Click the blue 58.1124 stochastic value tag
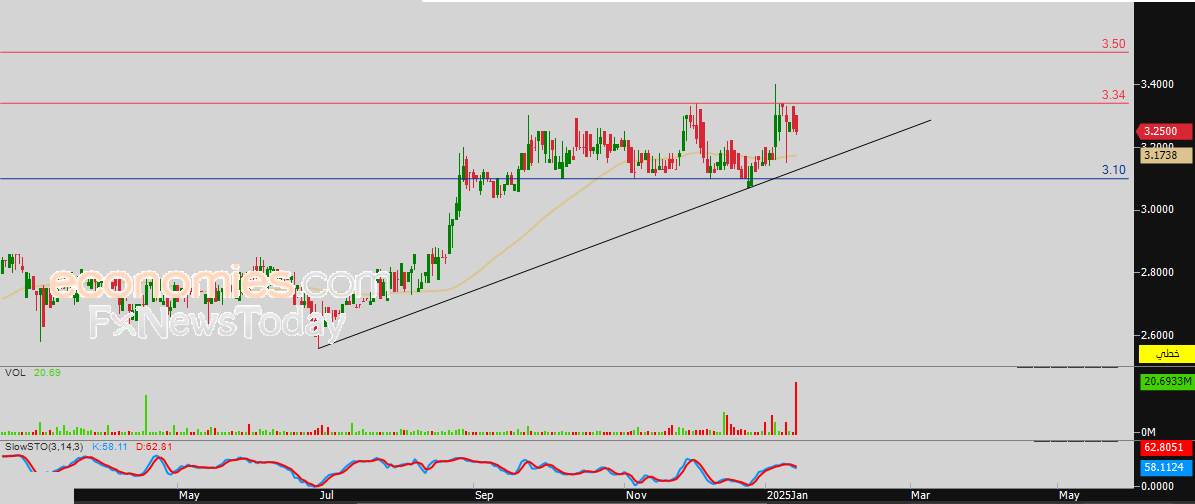1195x504 pixels. [x=1166, y=467]
